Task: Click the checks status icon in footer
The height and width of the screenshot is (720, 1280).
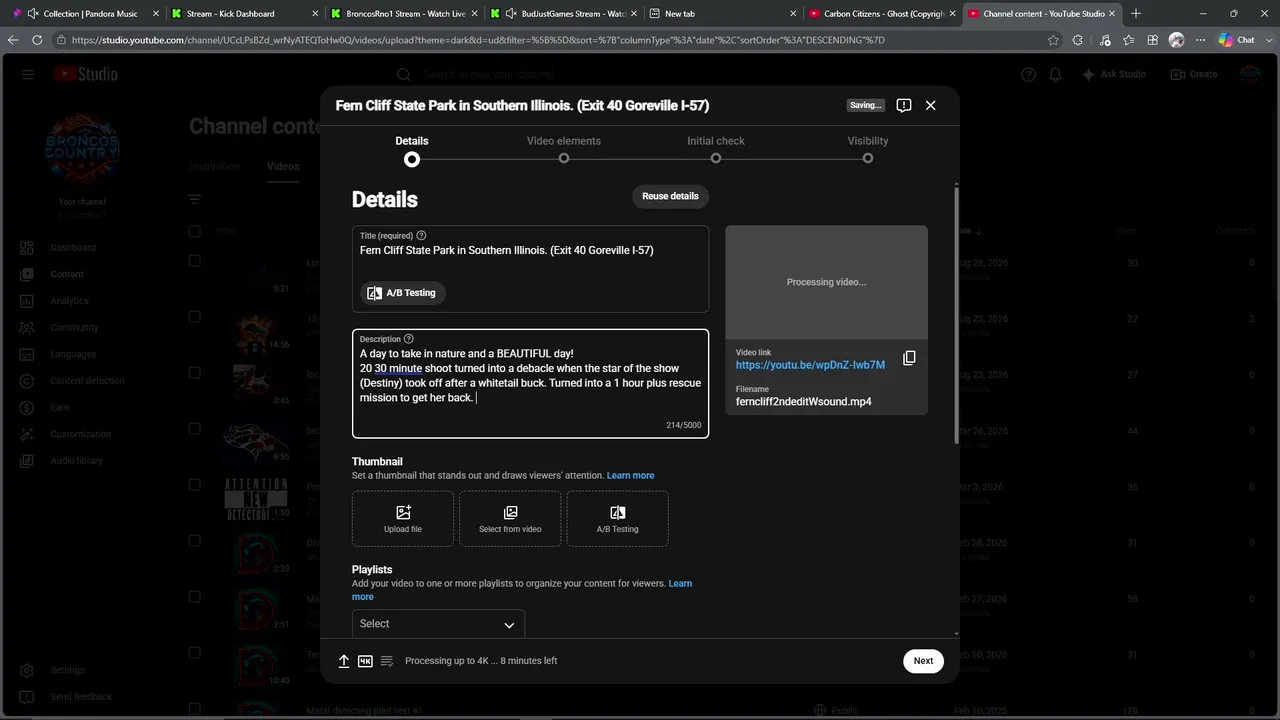Action: click(x=387, y=661)
